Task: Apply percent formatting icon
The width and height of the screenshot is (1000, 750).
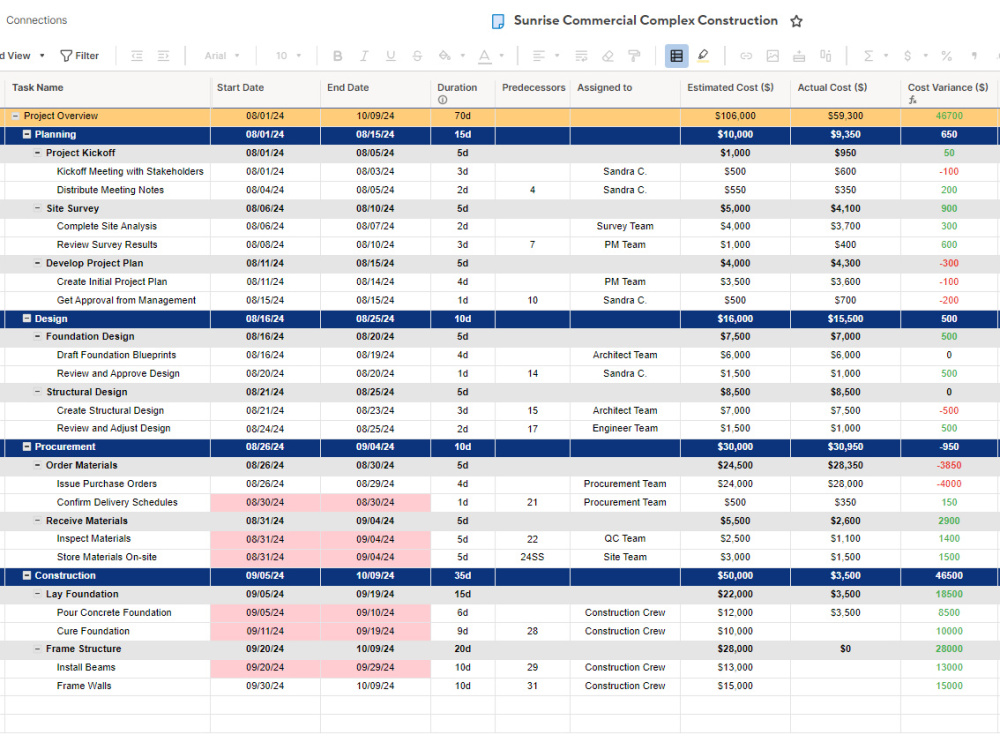Action: pos(946,55)
